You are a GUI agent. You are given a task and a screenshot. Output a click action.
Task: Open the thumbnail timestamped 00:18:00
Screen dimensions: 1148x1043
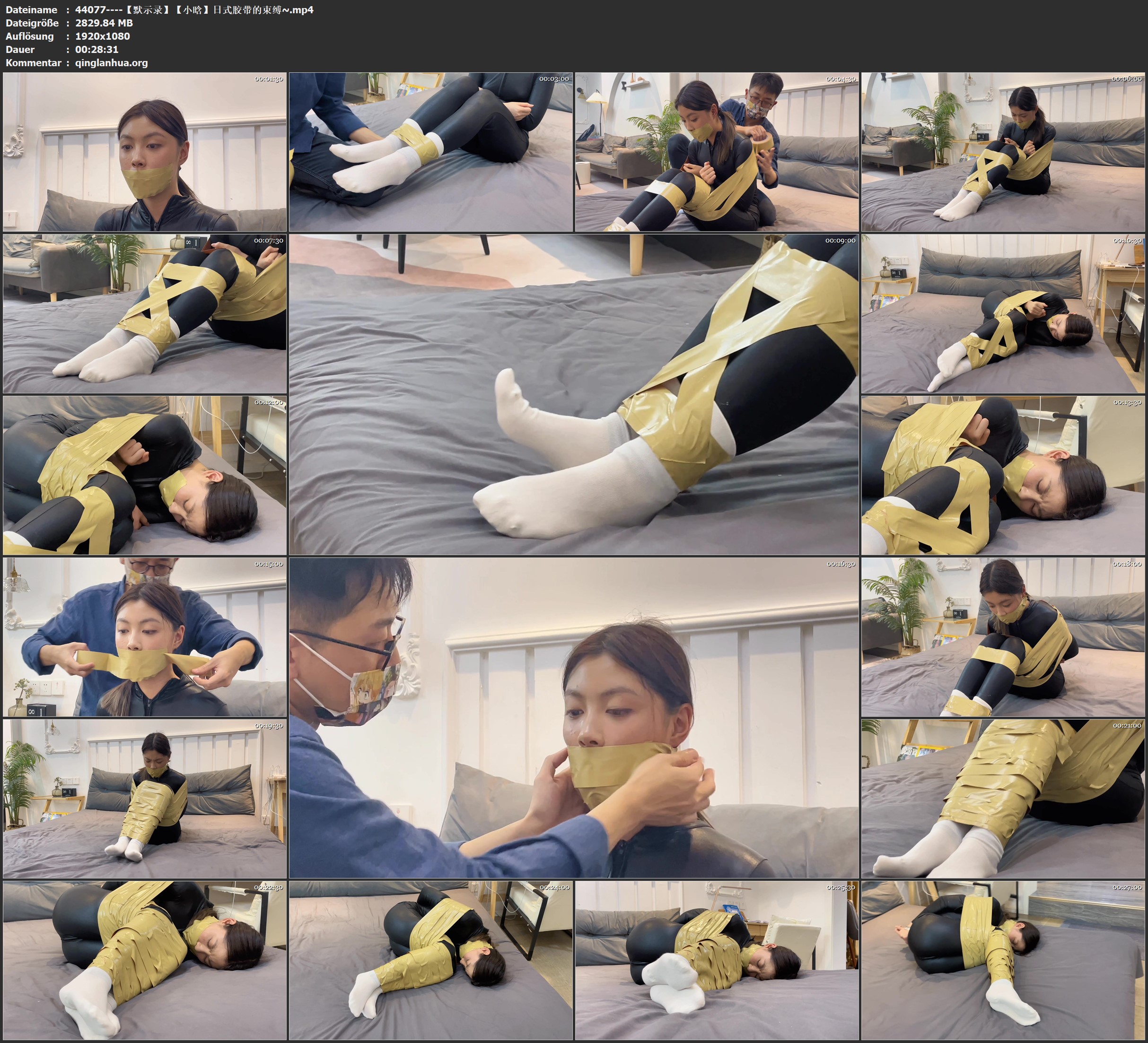(1003, 637)
